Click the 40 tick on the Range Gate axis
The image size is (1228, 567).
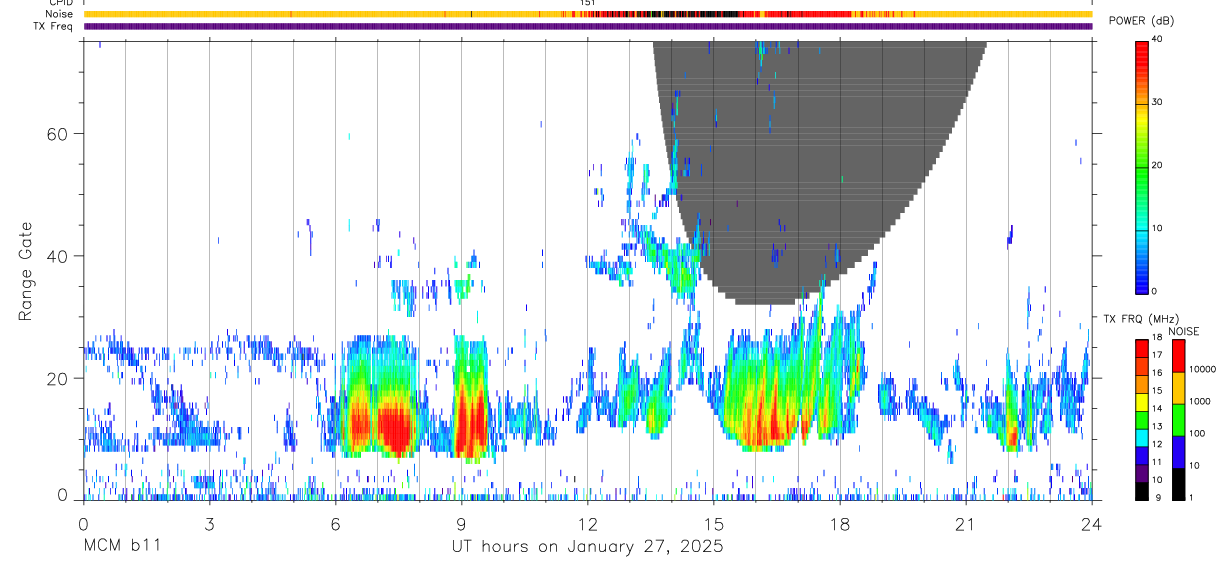tap(59, 256)
